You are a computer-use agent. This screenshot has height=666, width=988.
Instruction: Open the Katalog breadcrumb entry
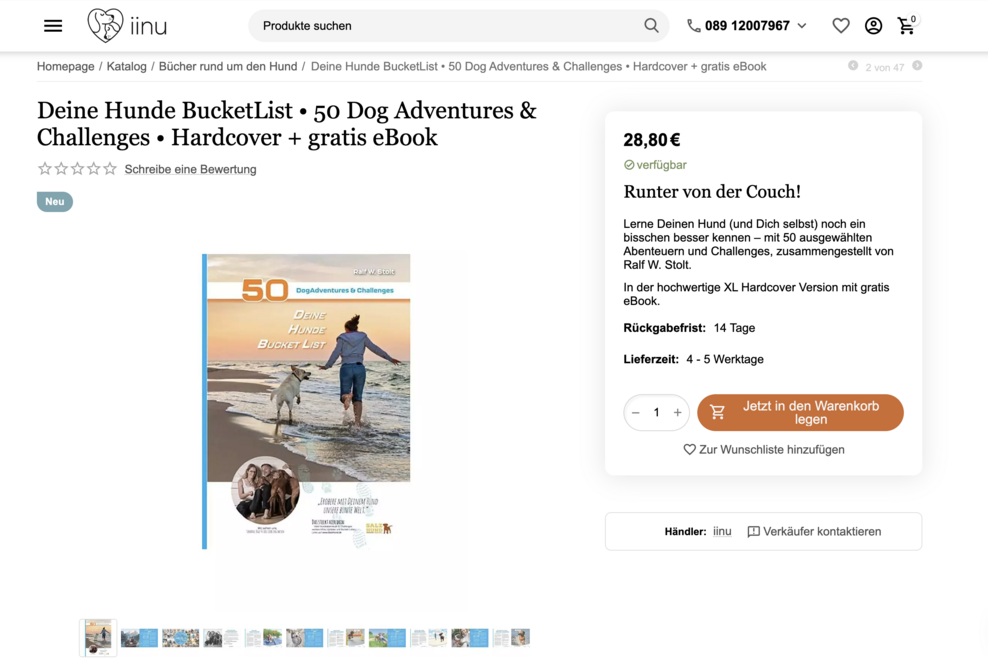pos(126,66)
